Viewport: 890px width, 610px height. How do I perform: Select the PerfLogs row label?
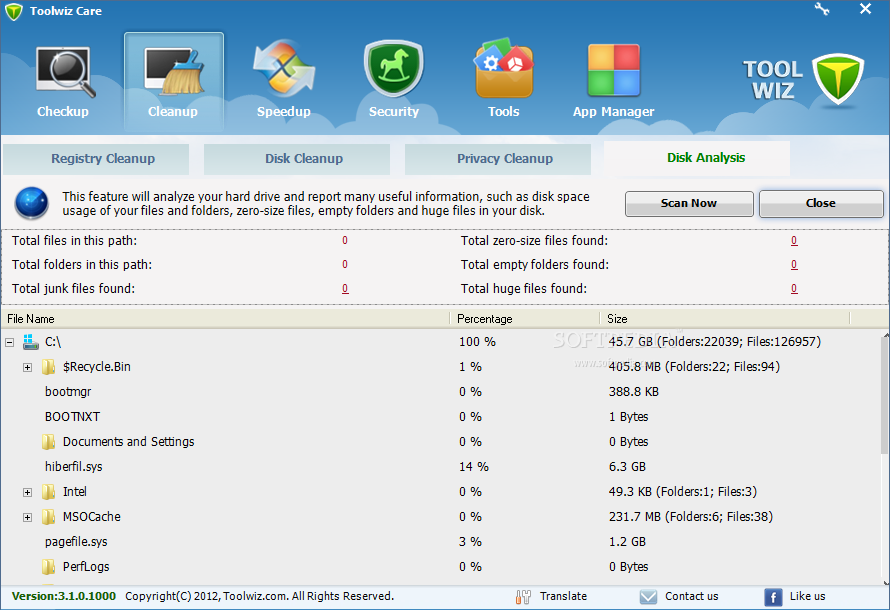pyautogui.click(x=86, y=566)
